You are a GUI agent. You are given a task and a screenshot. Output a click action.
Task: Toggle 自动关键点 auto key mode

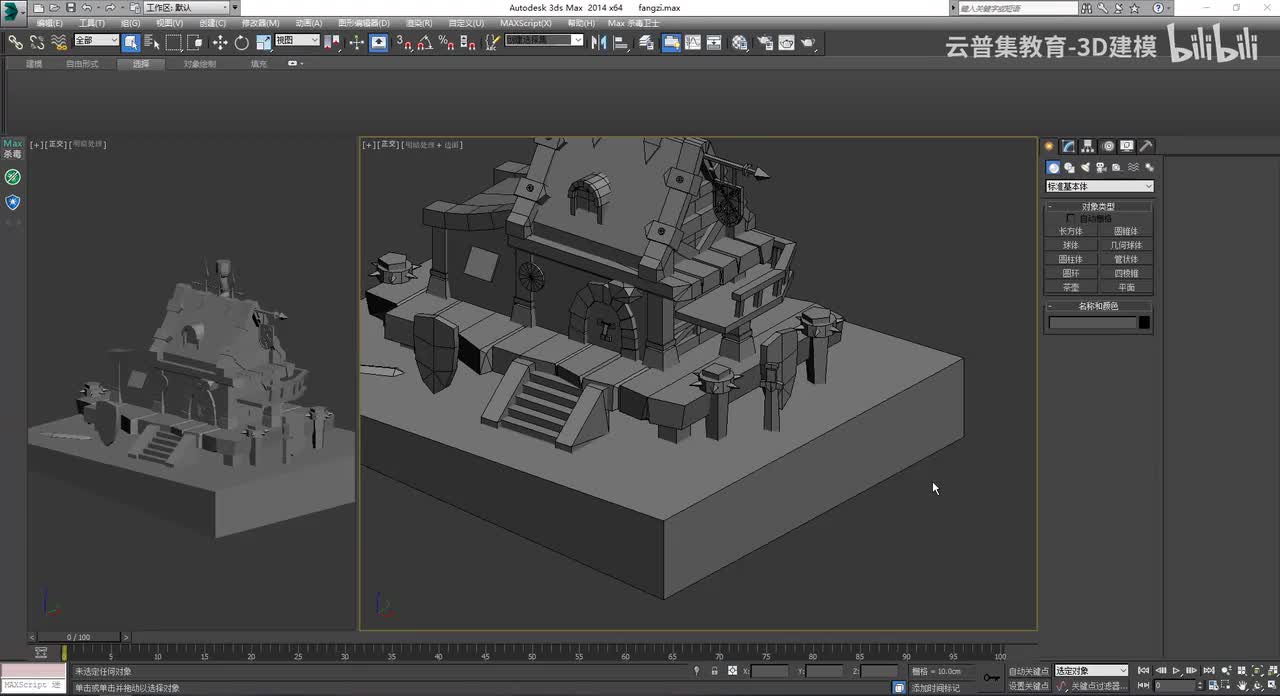click(1029, 671)
